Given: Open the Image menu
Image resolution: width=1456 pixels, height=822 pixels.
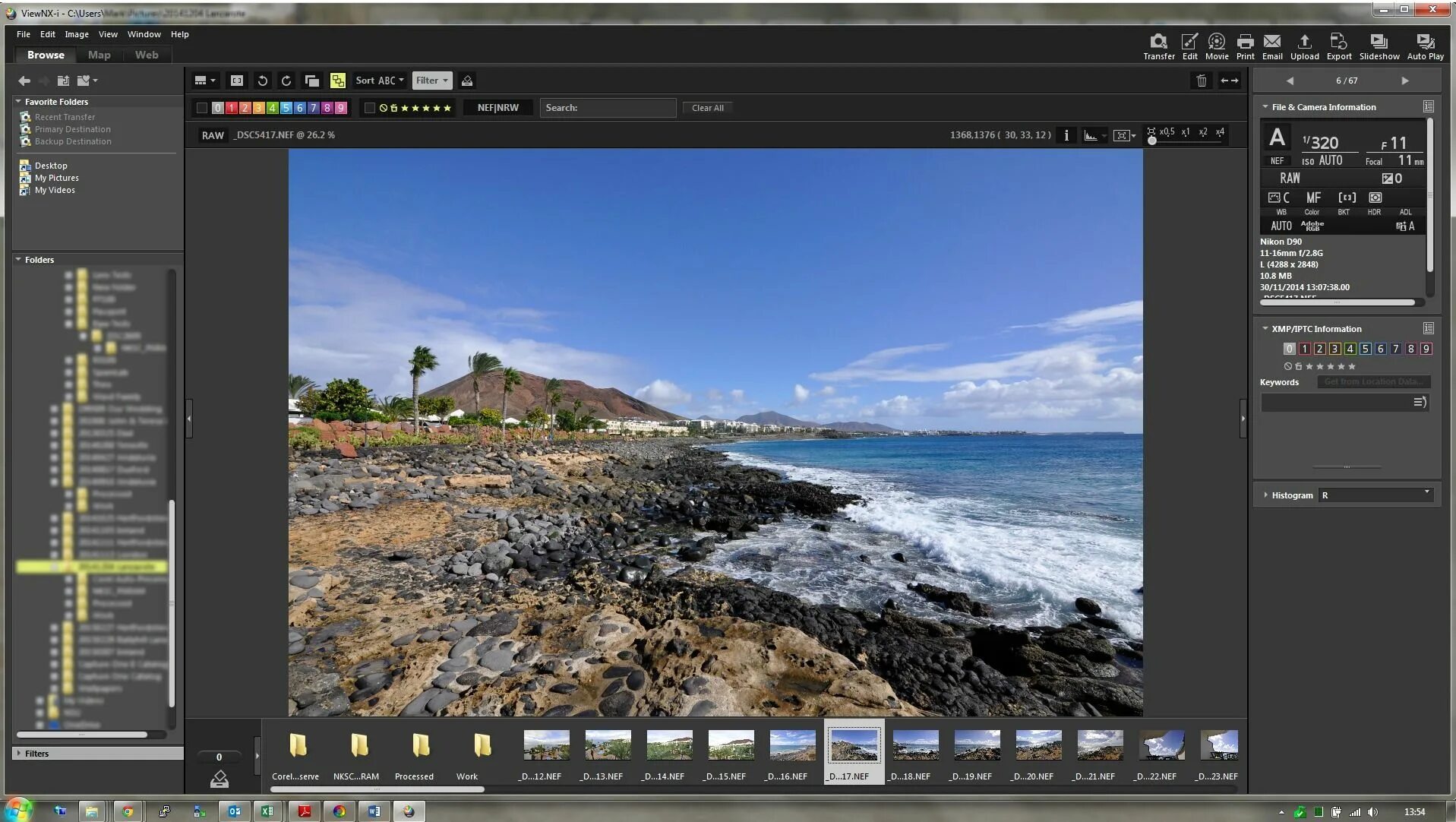Looking at the screenshot, I should tap(76, 33).
